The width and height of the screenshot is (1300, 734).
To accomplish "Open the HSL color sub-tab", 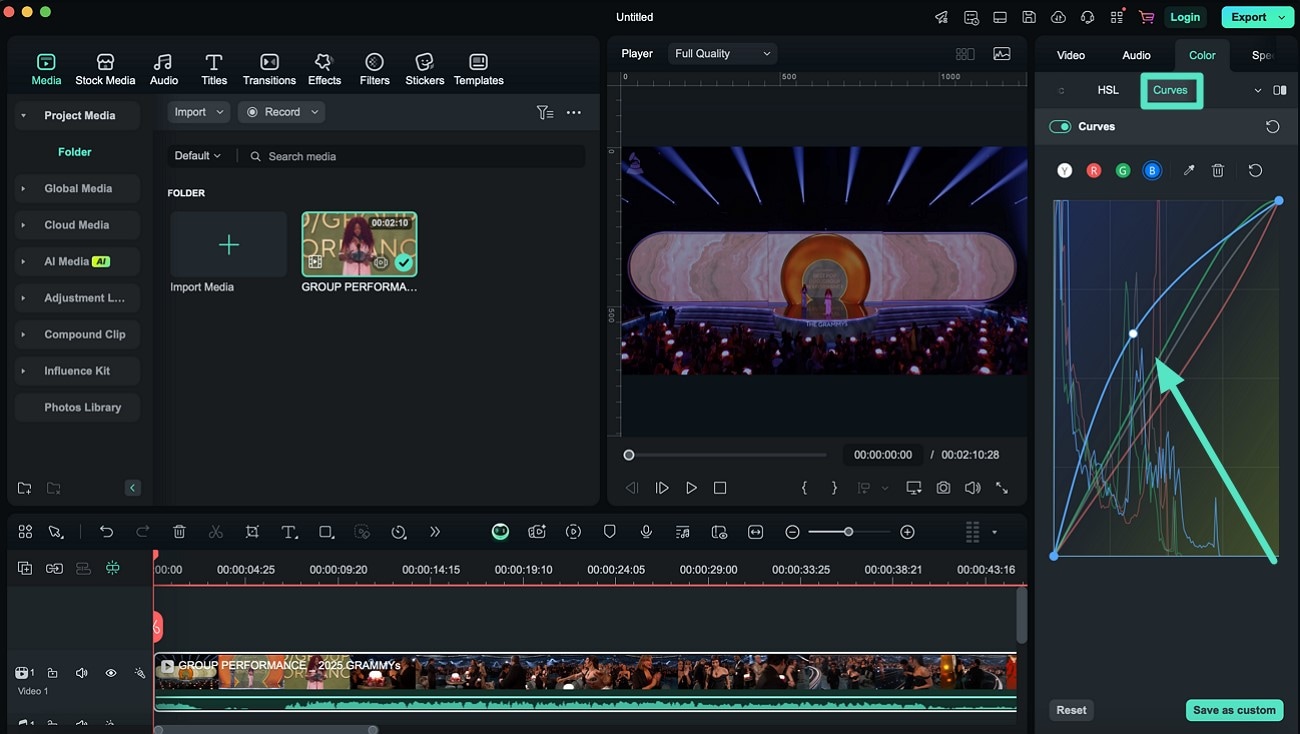I will pos(1108,90).
